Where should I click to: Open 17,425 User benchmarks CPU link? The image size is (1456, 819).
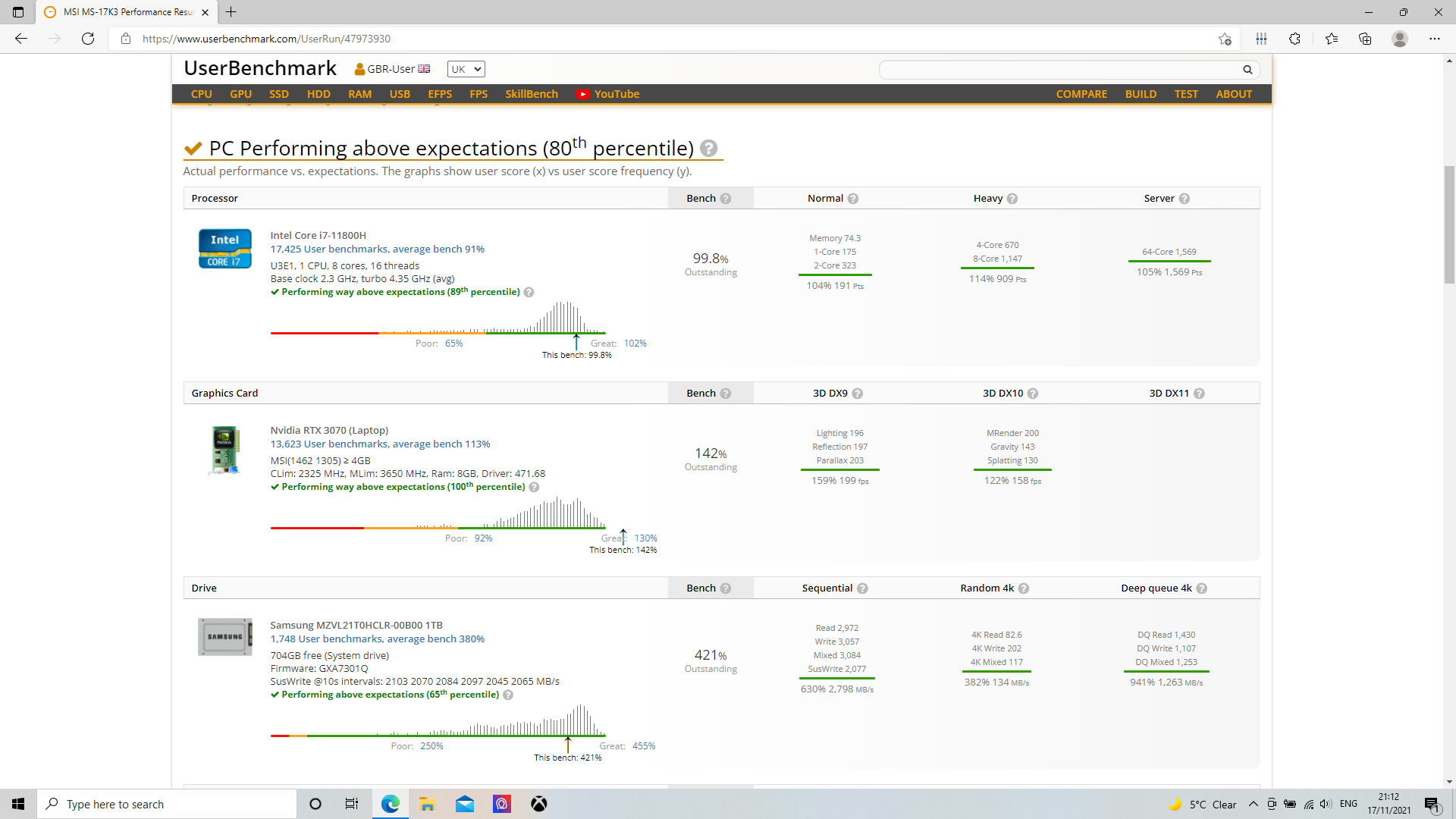click(377, 249)
